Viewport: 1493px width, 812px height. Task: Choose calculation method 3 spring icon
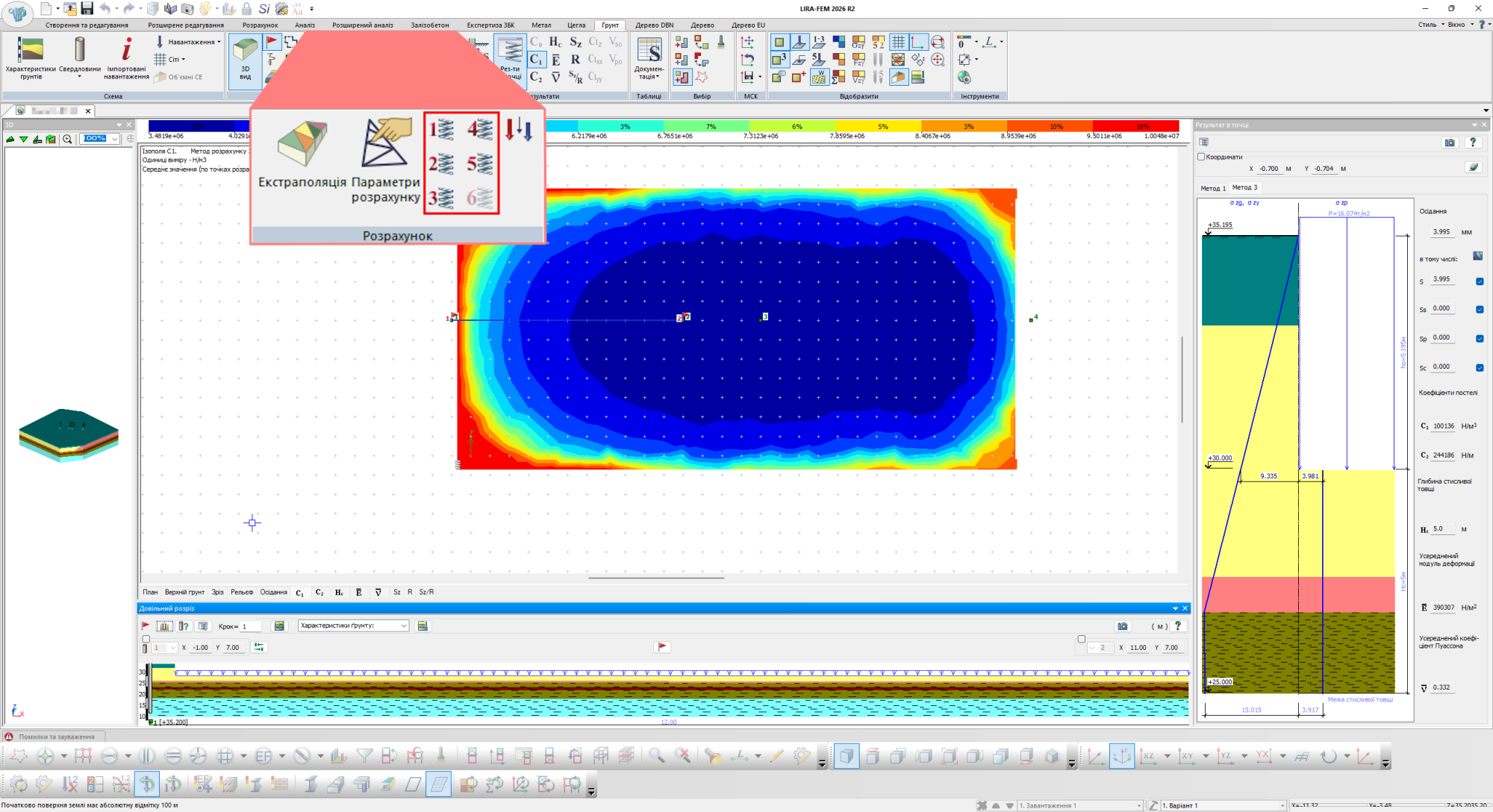(x=441, y=198)
